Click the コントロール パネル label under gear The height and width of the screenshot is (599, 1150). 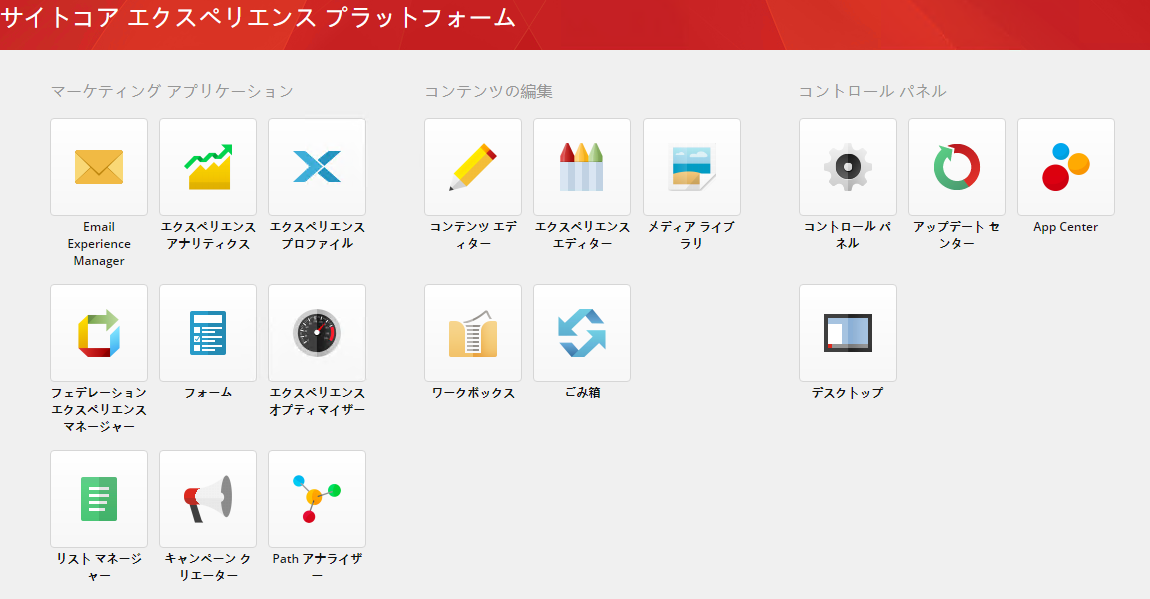click(848, 235)
